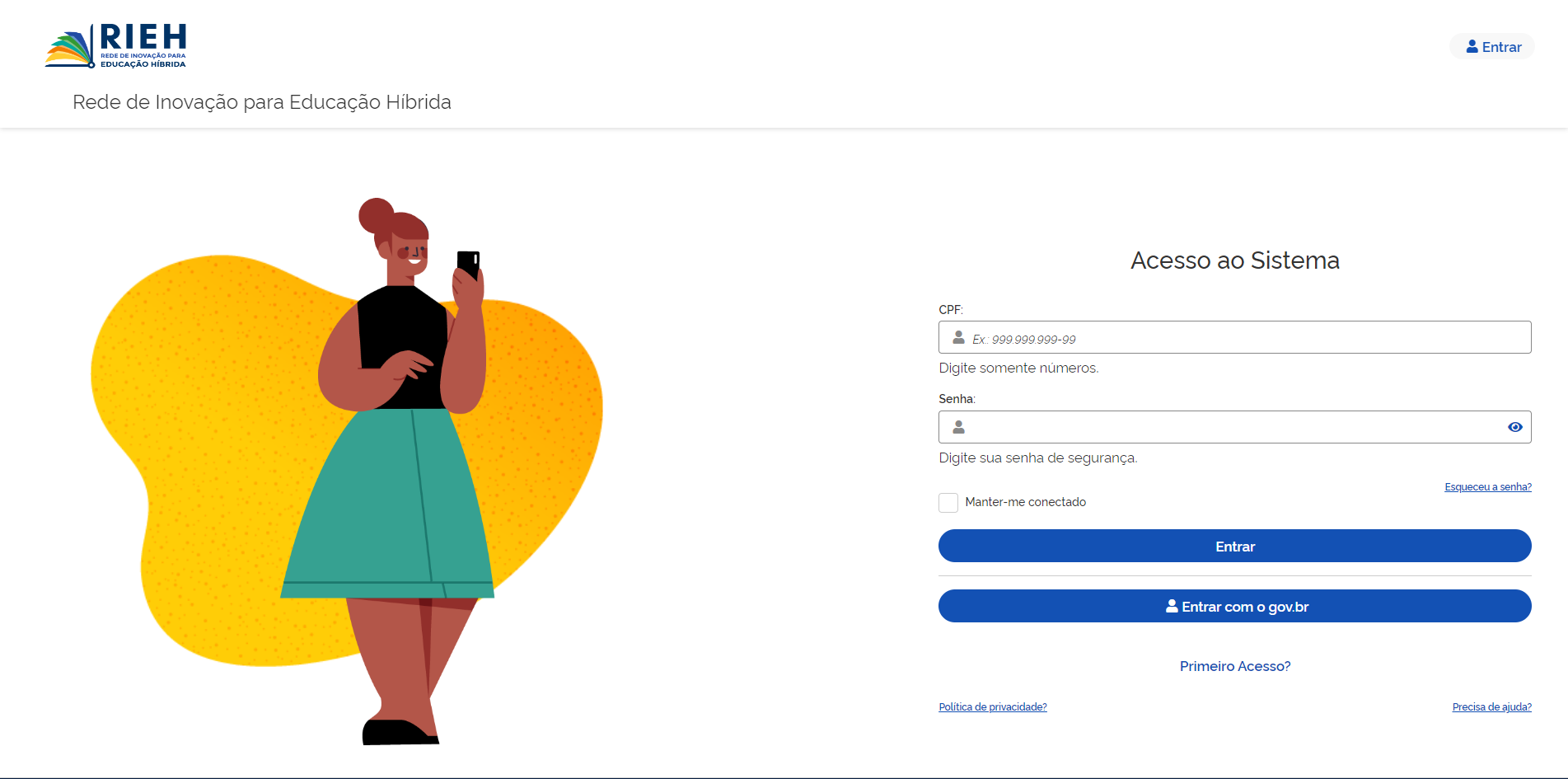Open the Política de privacidade? link
The width and height of the screenshot is (1568, 779).
pyautogui.click(x=992, y=707)
